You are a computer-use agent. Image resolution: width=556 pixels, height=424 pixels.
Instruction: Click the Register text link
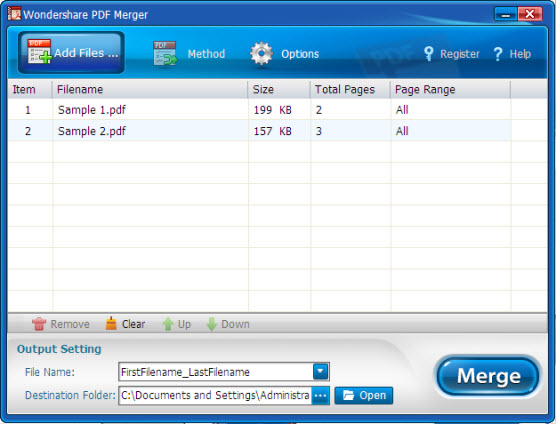pyautogui.click(x=460, y=54)
